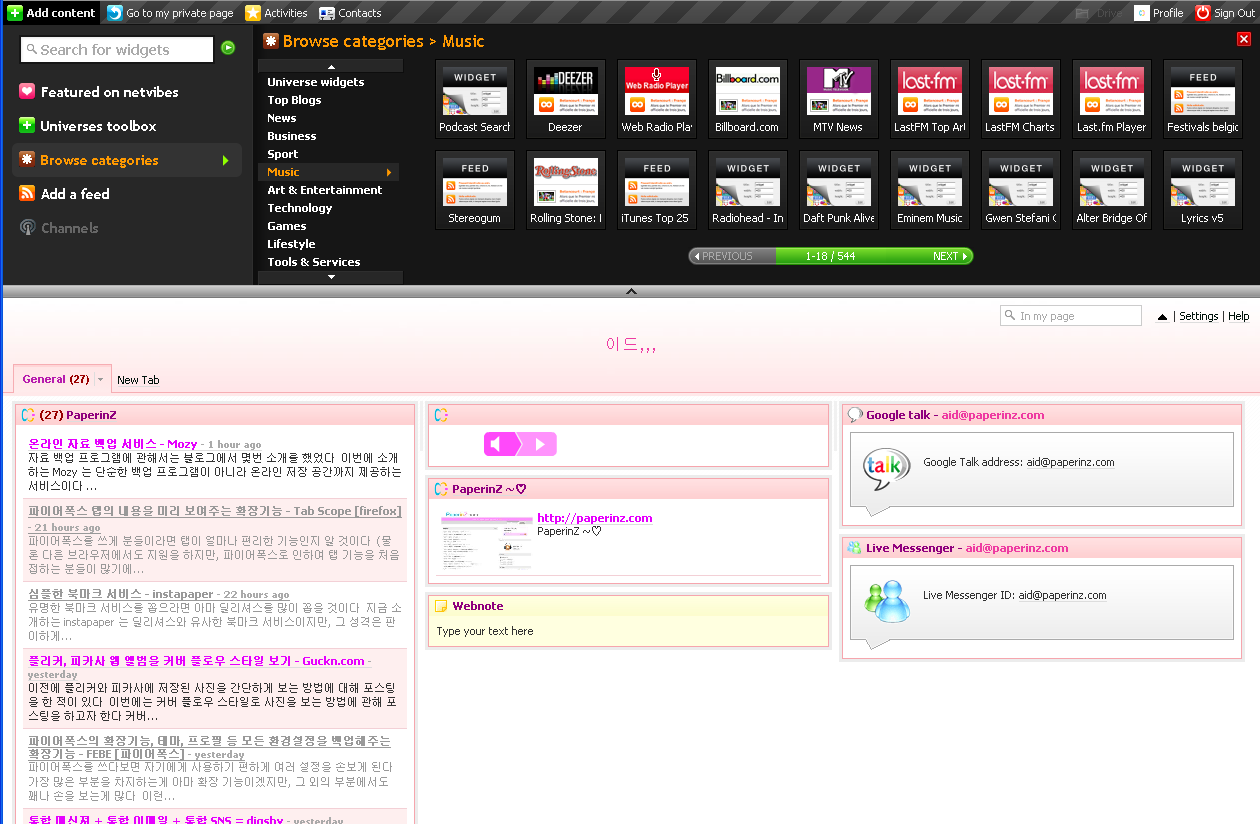Open the Deezer widget thumbnail
Screen dimensions: 1260x824
click(x=565, y=99)
